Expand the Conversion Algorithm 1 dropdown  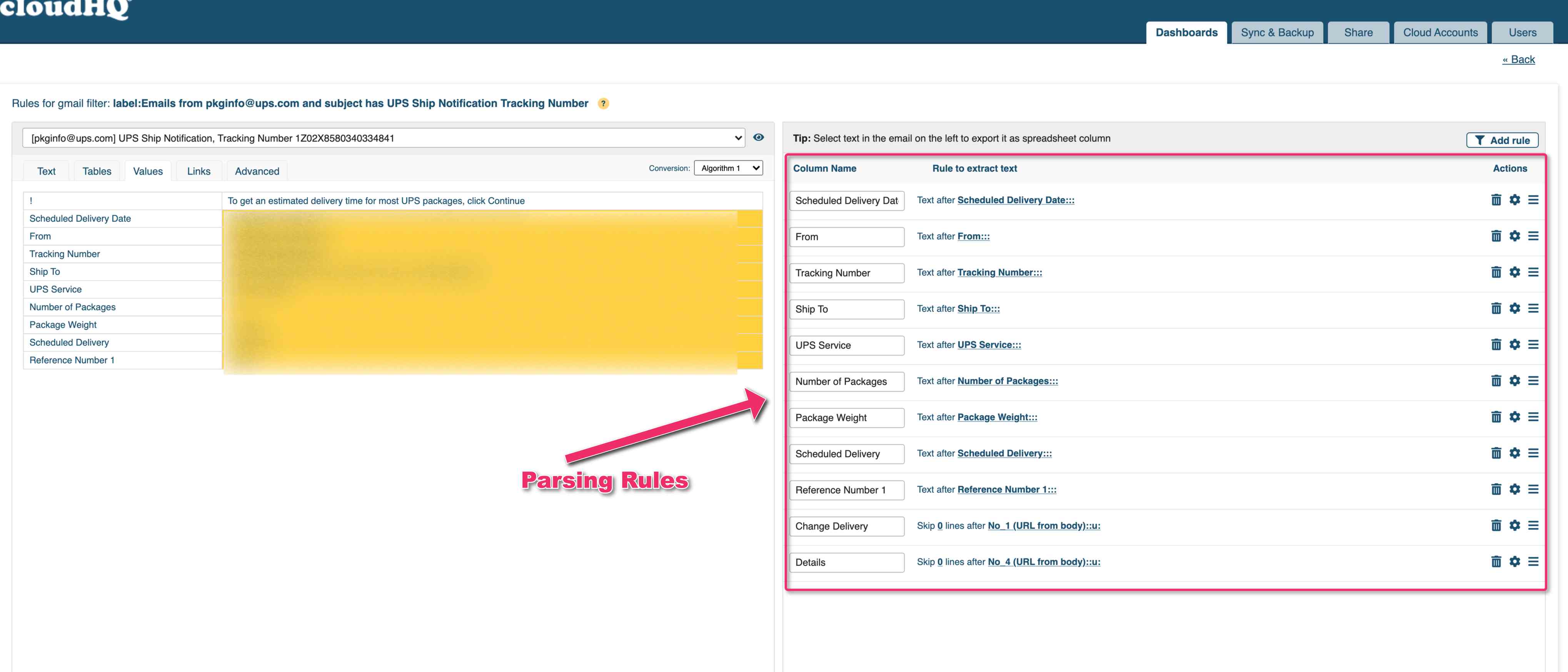(x=728, y=168)
